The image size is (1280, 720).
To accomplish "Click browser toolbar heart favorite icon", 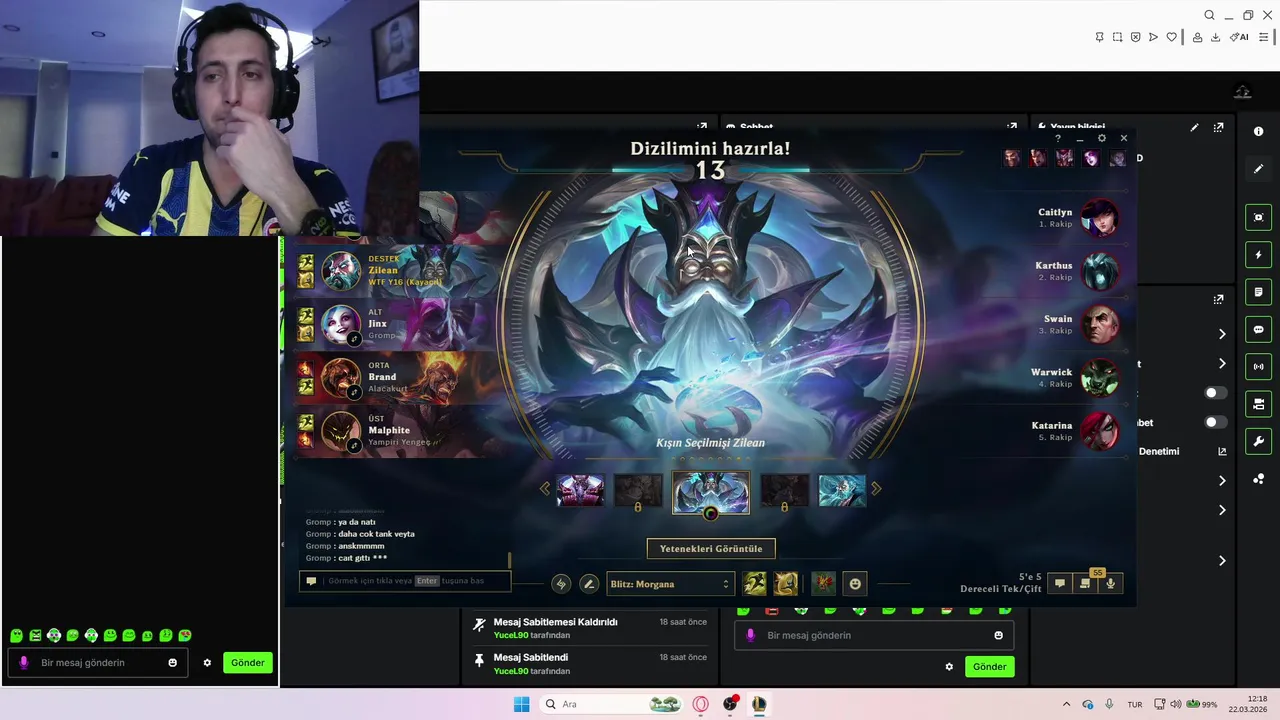I will [1171, 37].
